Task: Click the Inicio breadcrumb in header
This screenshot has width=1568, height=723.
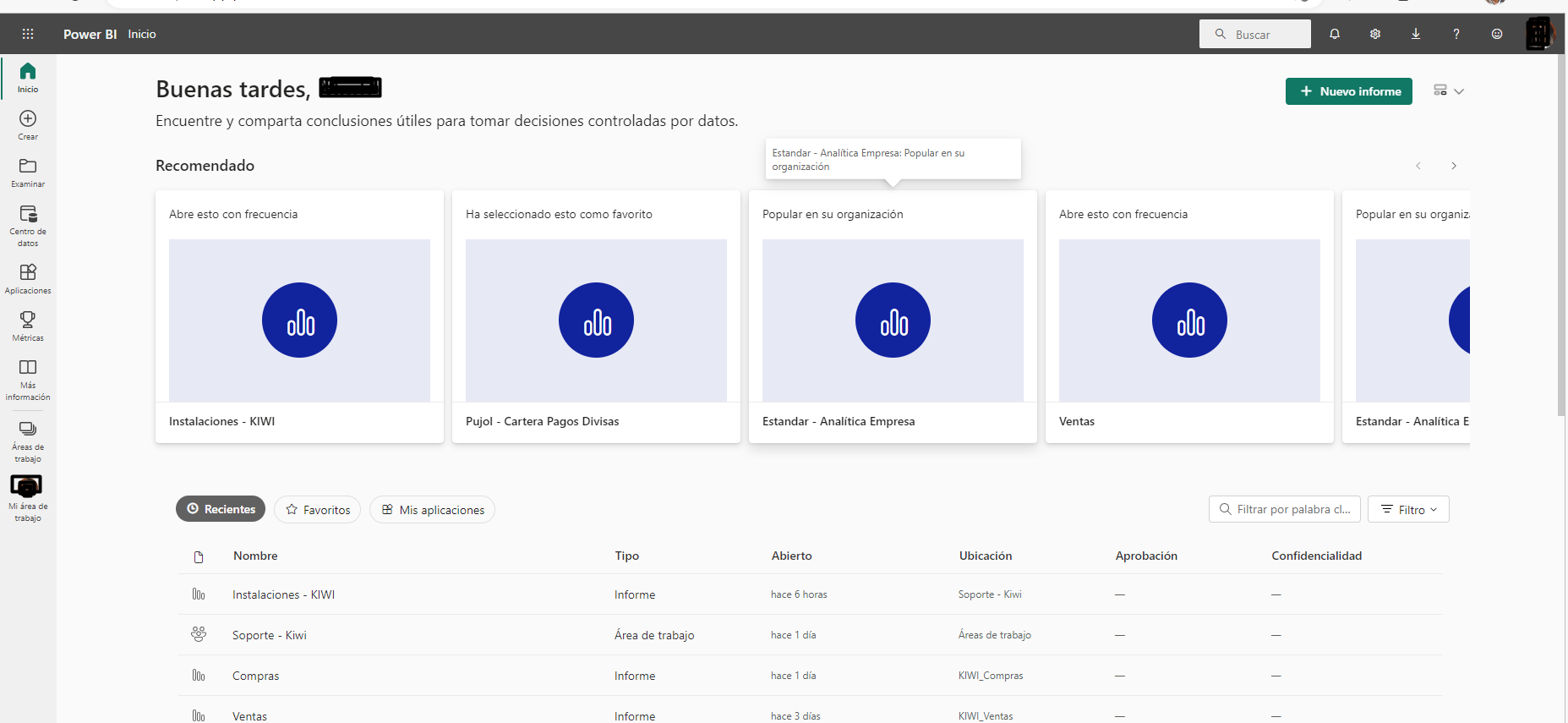Action: 142,34
